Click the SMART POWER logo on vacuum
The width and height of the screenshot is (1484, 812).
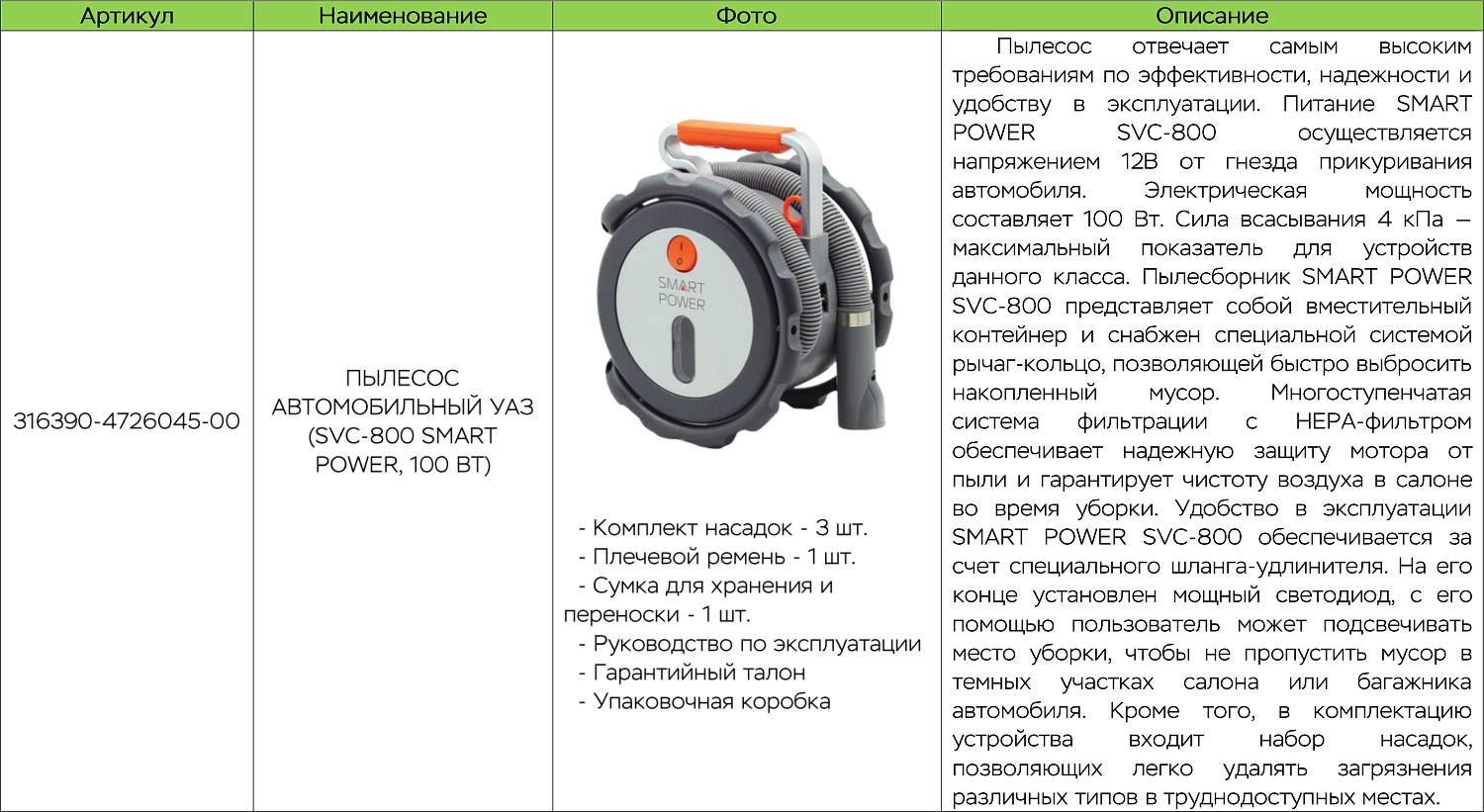(682, 294)
